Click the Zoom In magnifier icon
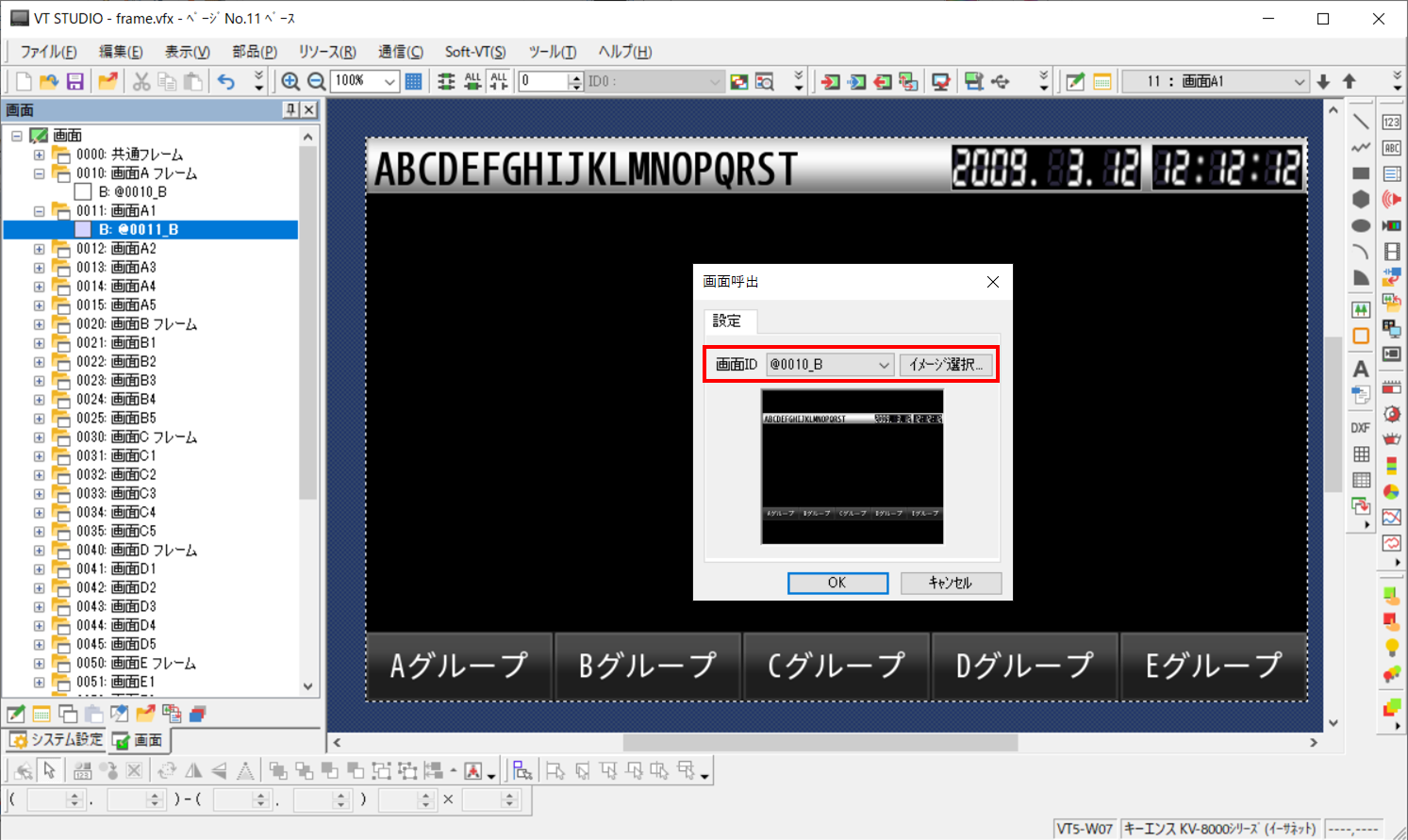 pyautogui.click(x=290, y=82)
